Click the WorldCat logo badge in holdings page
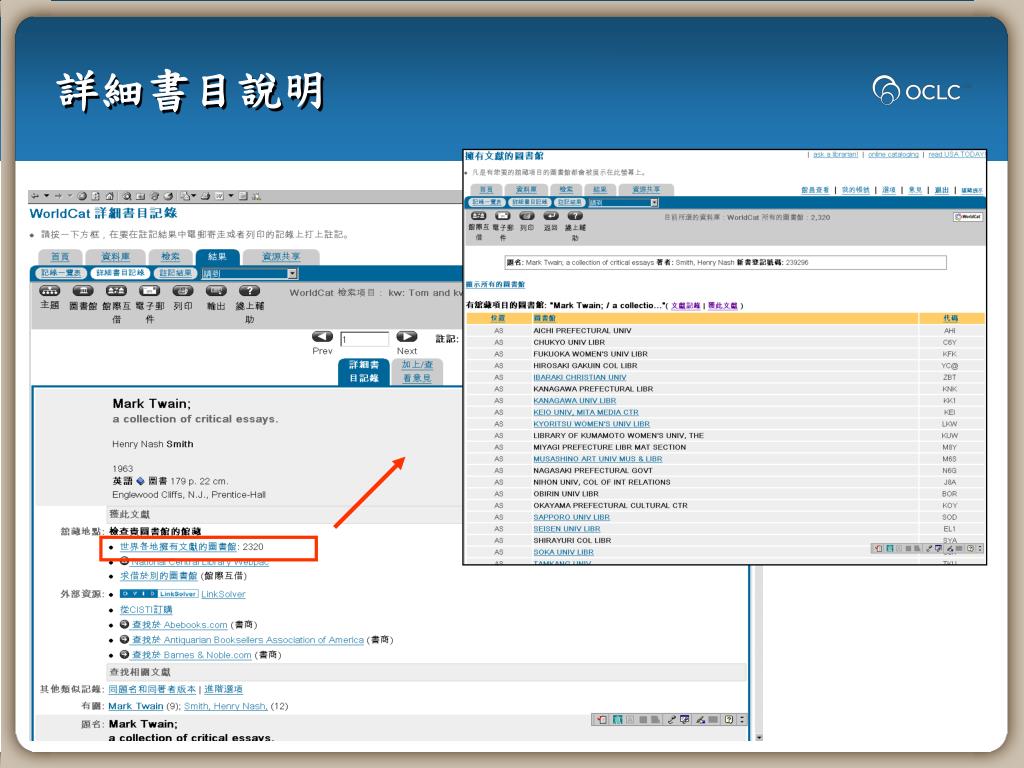The image size is (1024, 768). pyautogui.click(x=968, y=217)
